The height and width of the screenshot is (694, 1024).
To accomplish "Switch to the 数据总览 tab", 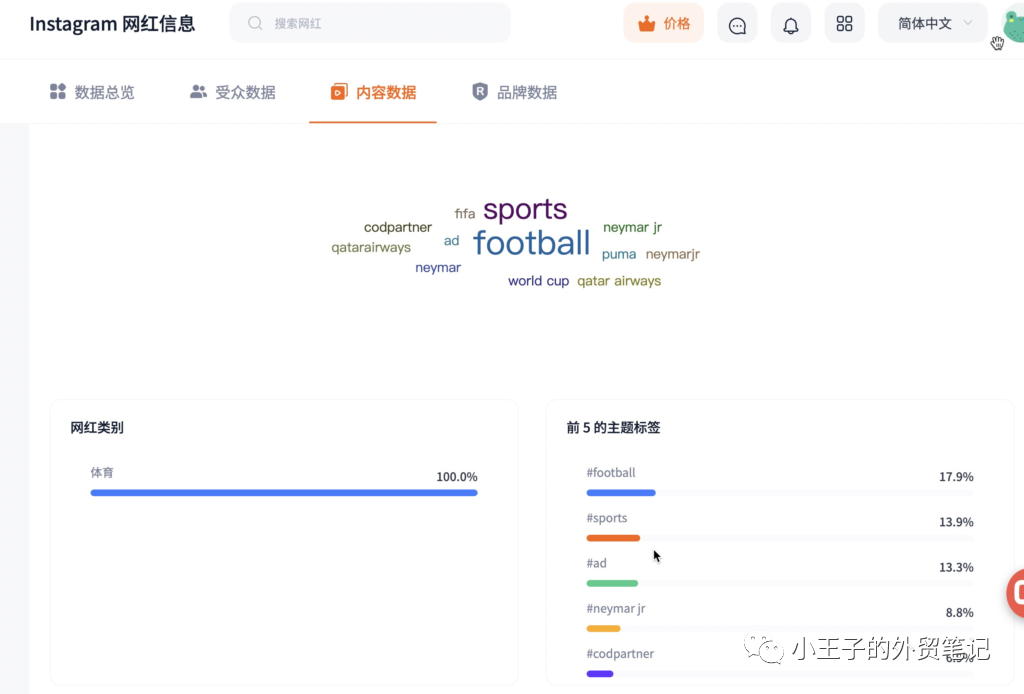I will (x=92, y=92).
